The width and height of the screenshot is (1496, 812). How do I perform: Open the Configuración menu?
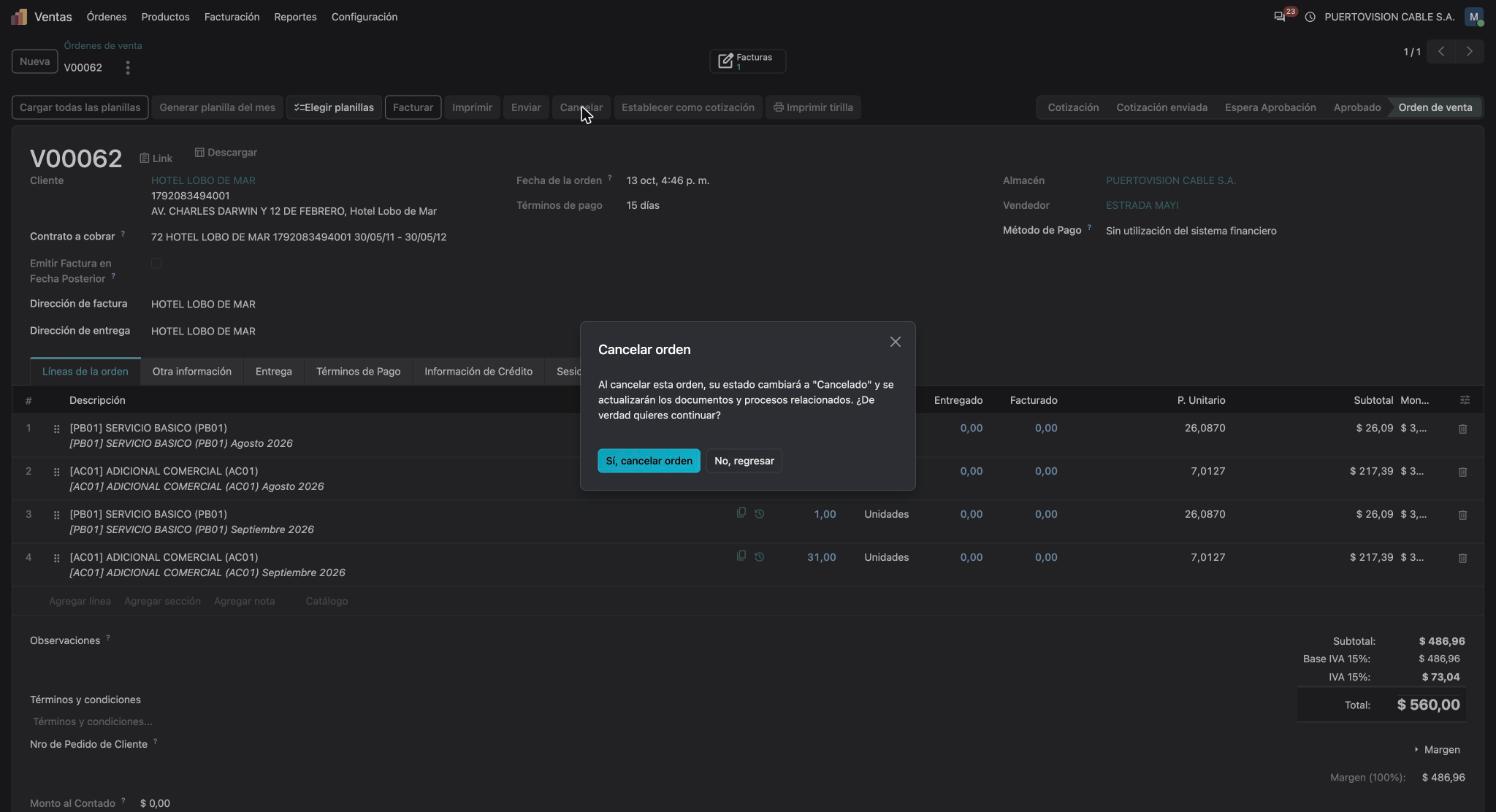pyautogui.click(x=364, y=17)
